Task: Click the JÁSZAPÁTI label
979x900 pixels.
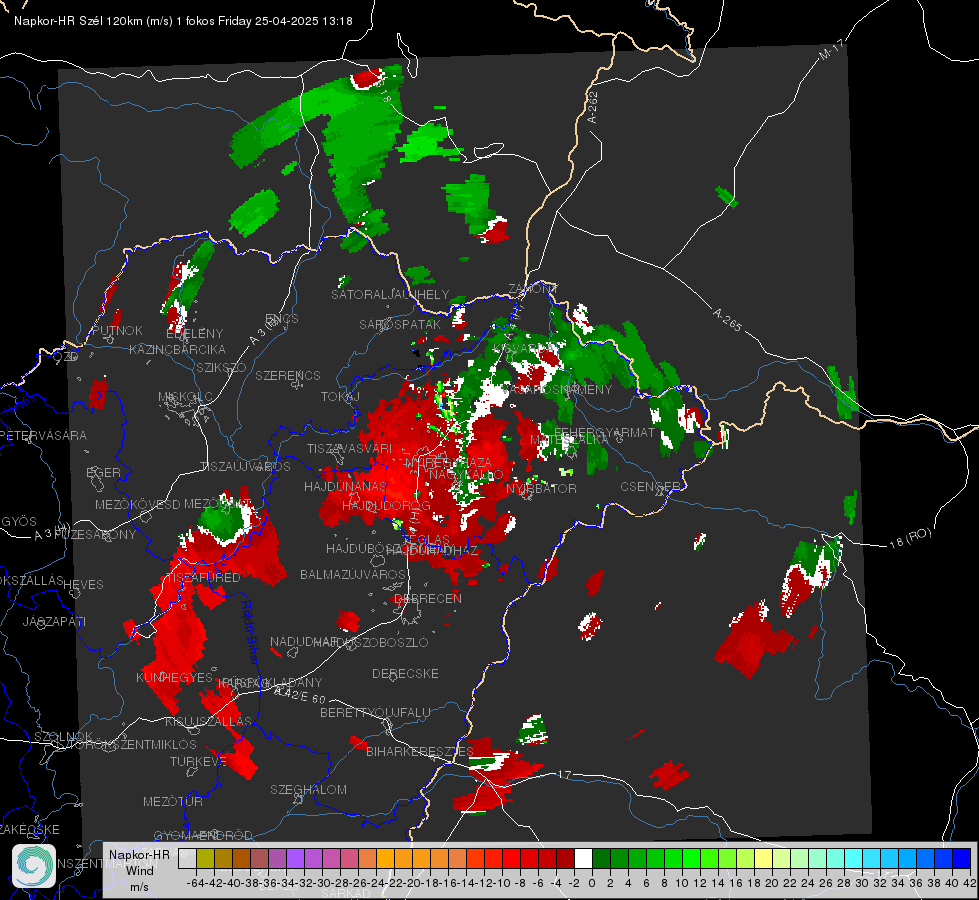Action: click(54, 621)
